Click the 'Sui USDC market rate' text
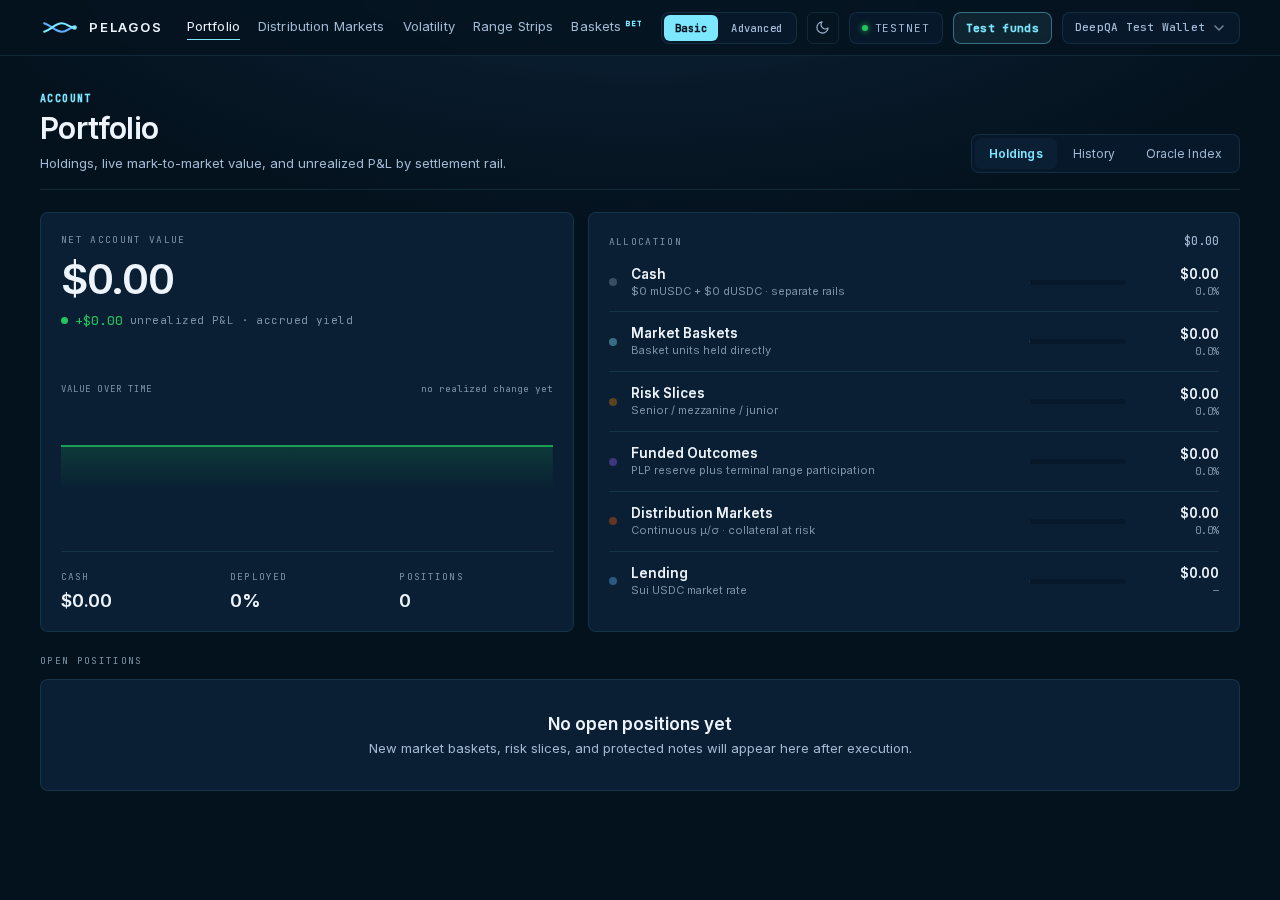This screenshot has height=900, width=1280. coord(689,591)
